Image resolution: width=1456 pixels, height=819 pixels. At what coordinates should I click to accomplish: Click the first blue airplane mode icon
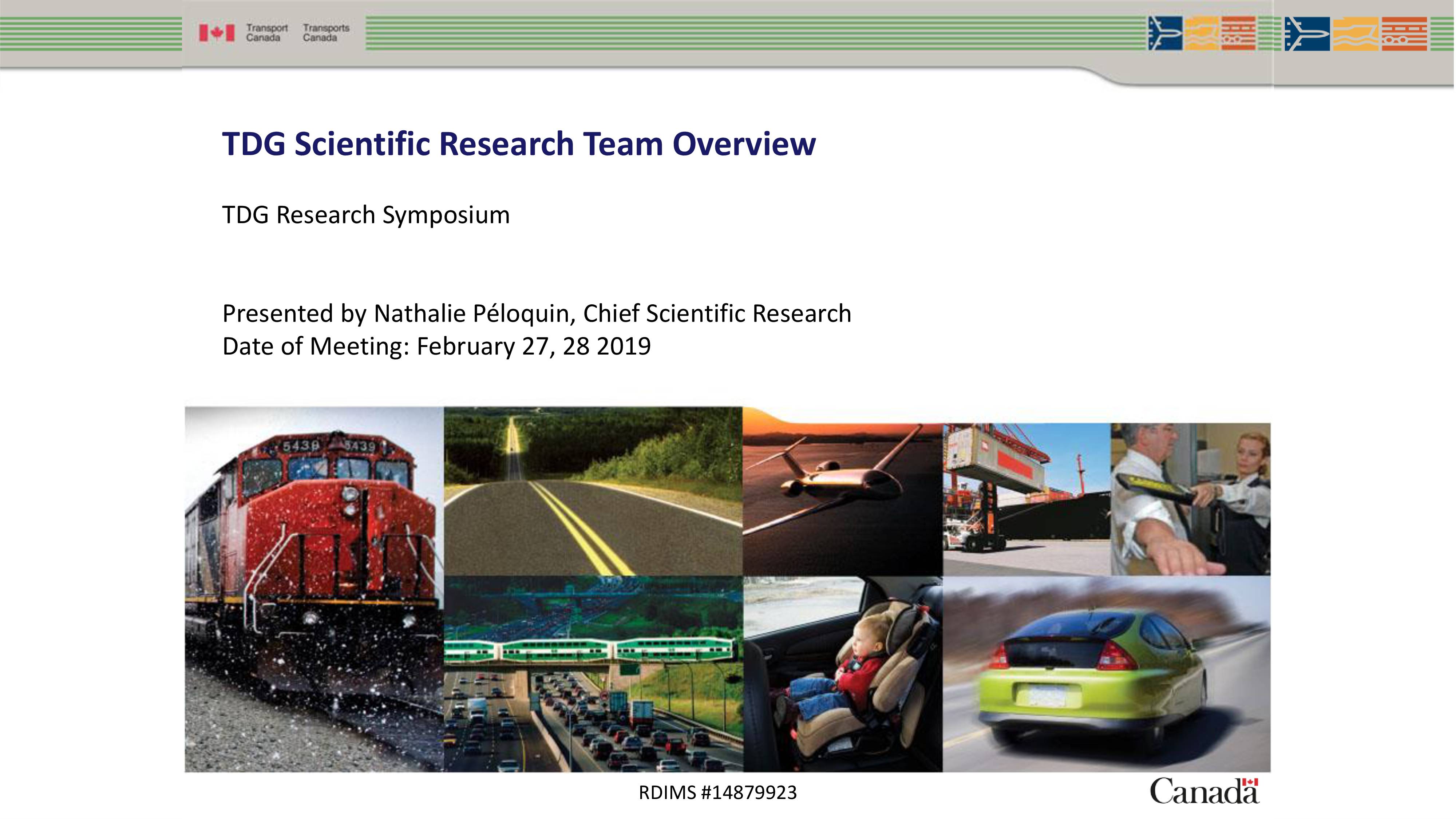tap(1164, 33)
